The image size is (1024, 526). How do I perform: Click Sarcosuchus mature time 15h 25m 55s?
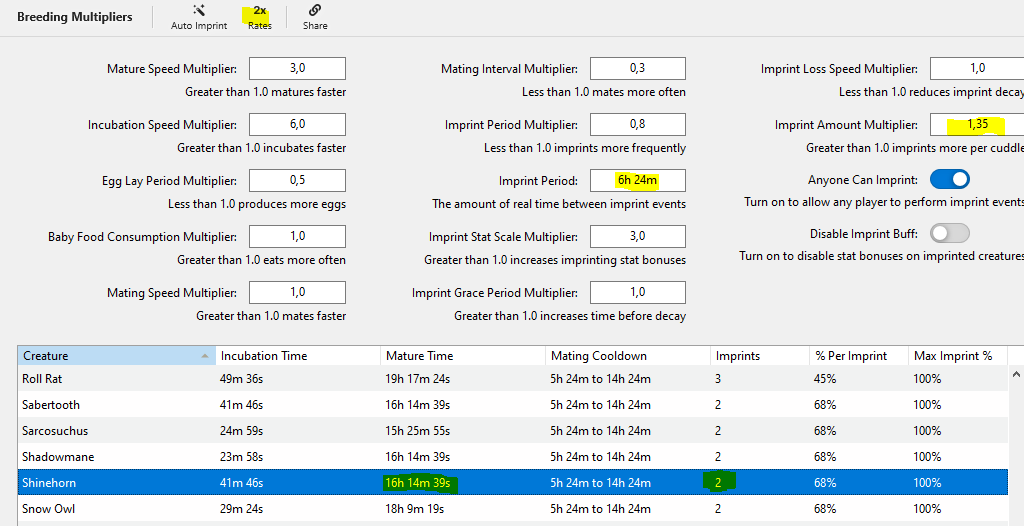(x=418, y=431)
